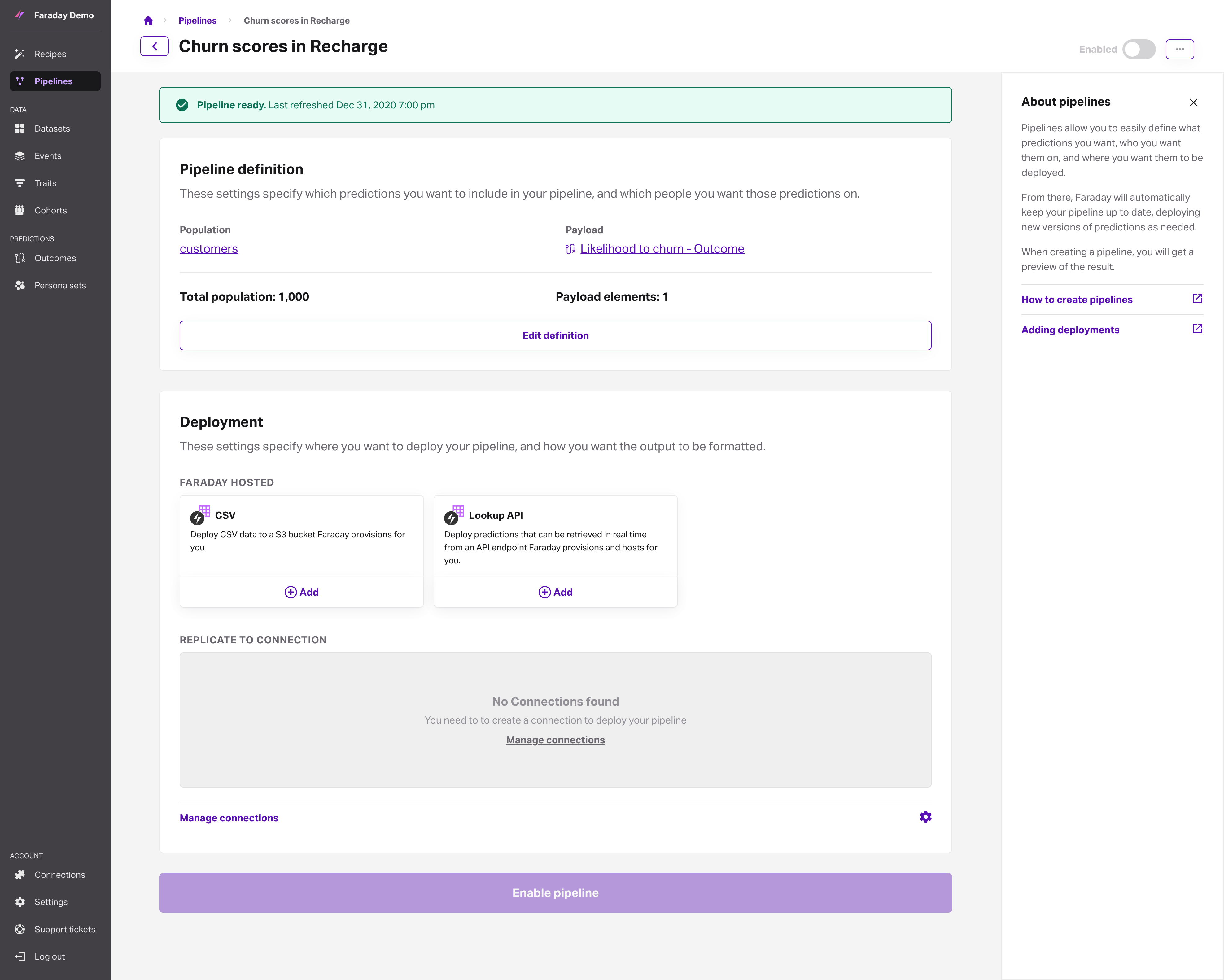The height and width of the screenshot is (980, 1224).
Task: Click the Log out arrow icon
Action: 19,957
